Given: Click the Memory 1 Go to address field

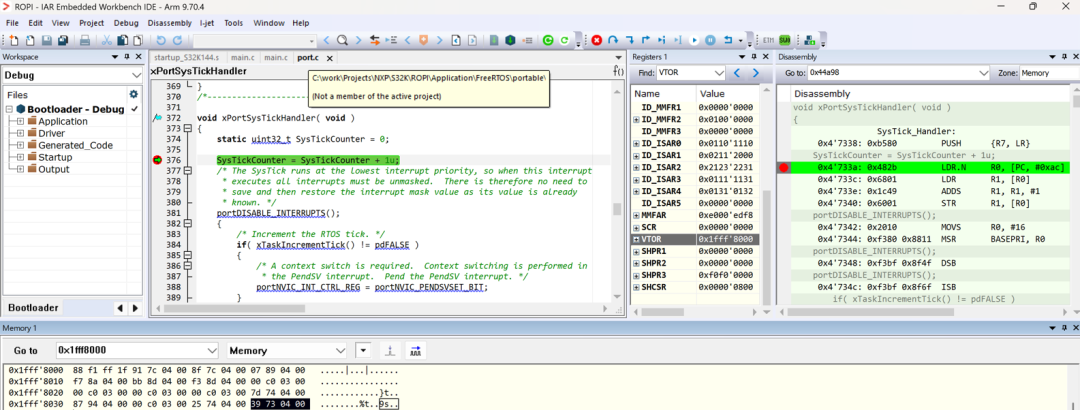Looking at the screenshot, I should (x=137, y=350).
